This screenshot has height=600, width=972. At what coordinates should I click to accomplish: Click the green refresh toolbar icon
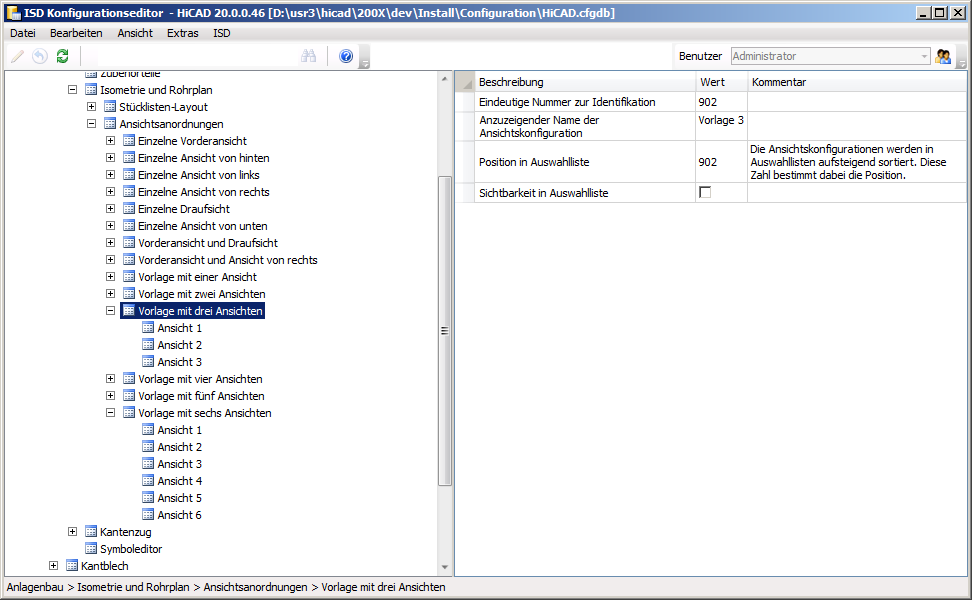62,56
